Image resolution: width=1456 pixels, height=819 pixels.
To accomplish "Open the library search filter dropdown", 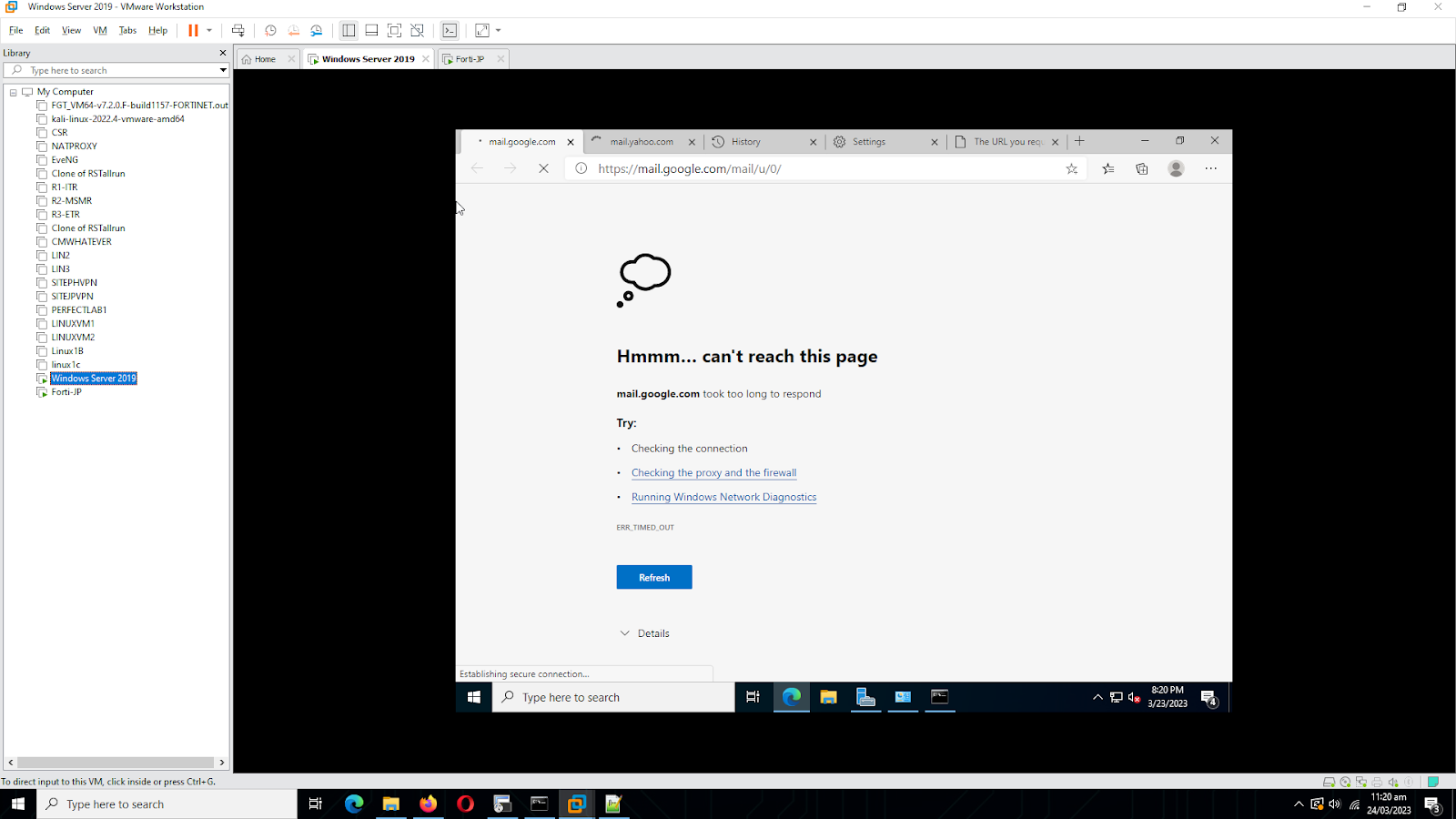I will (x=222, y=70).
